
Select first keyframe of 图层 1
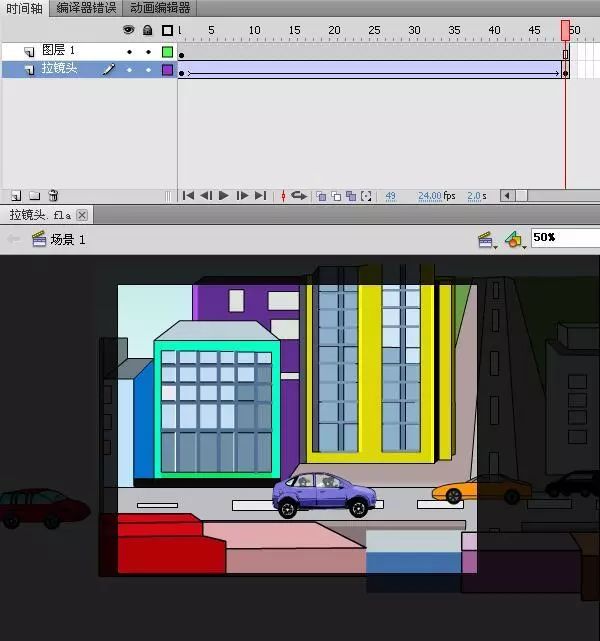(181, 55)
